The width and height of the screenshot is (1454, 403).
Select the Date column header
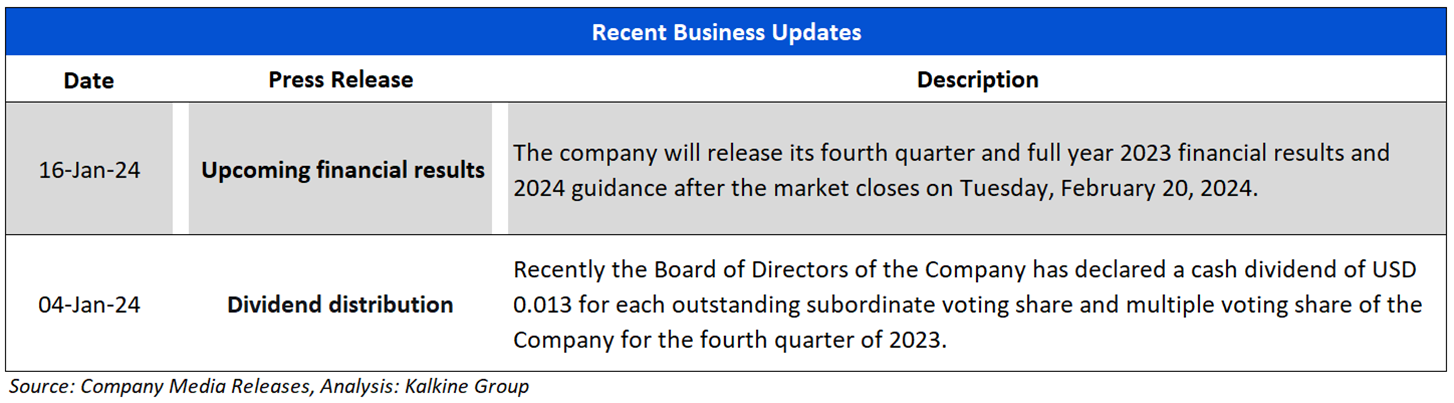pyautogui.click(x=89, y=80)
